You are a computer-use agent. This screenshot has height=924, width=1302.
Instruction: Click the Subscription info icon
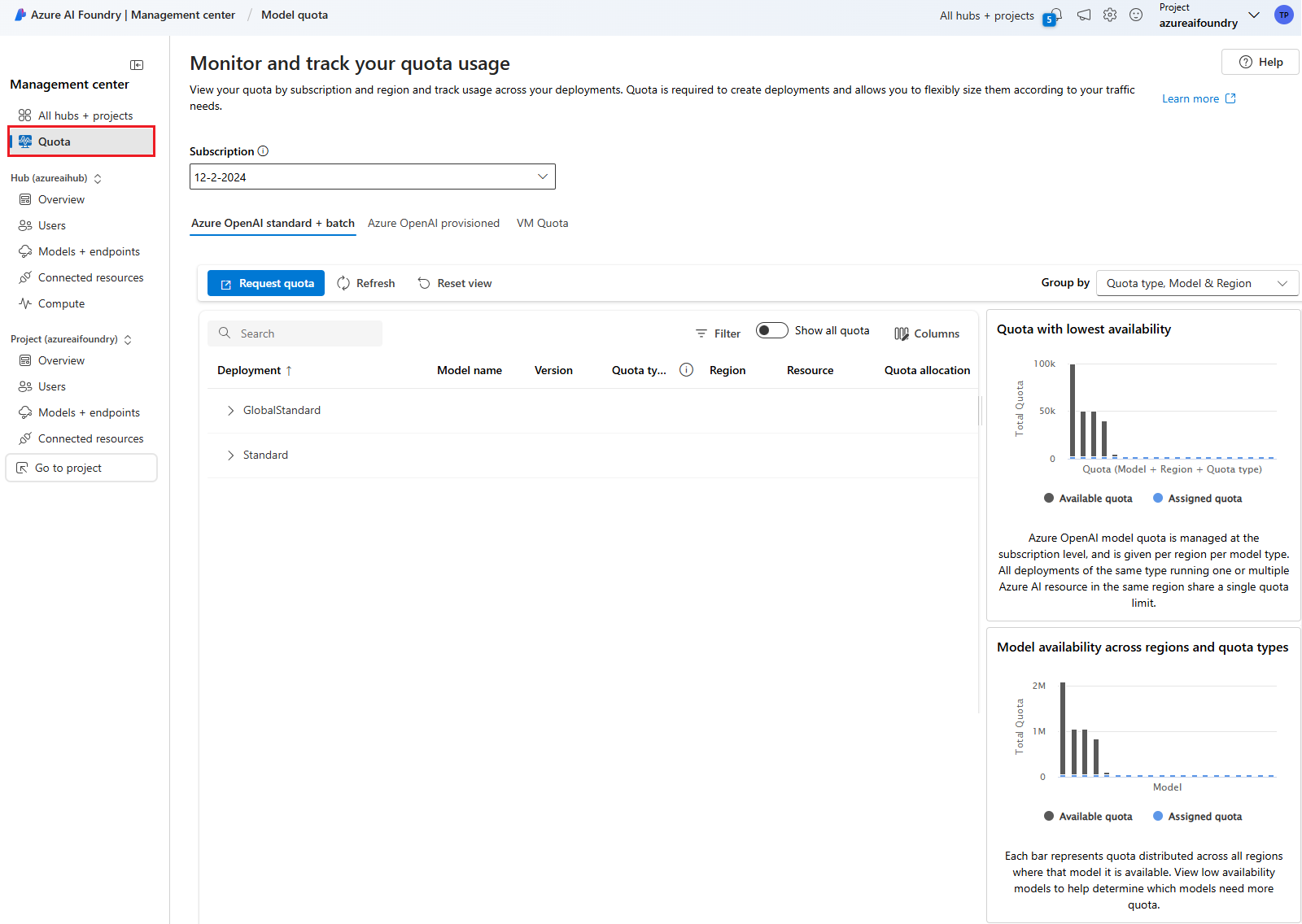(x=263, y=151)
